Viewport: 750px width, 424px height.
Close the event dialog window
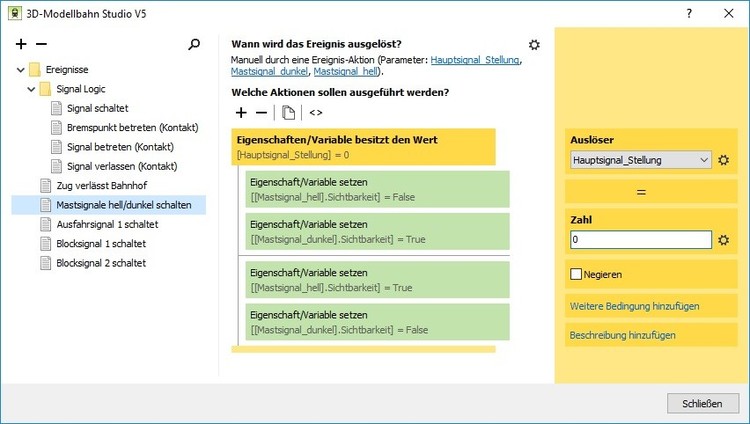click(728, 13)
